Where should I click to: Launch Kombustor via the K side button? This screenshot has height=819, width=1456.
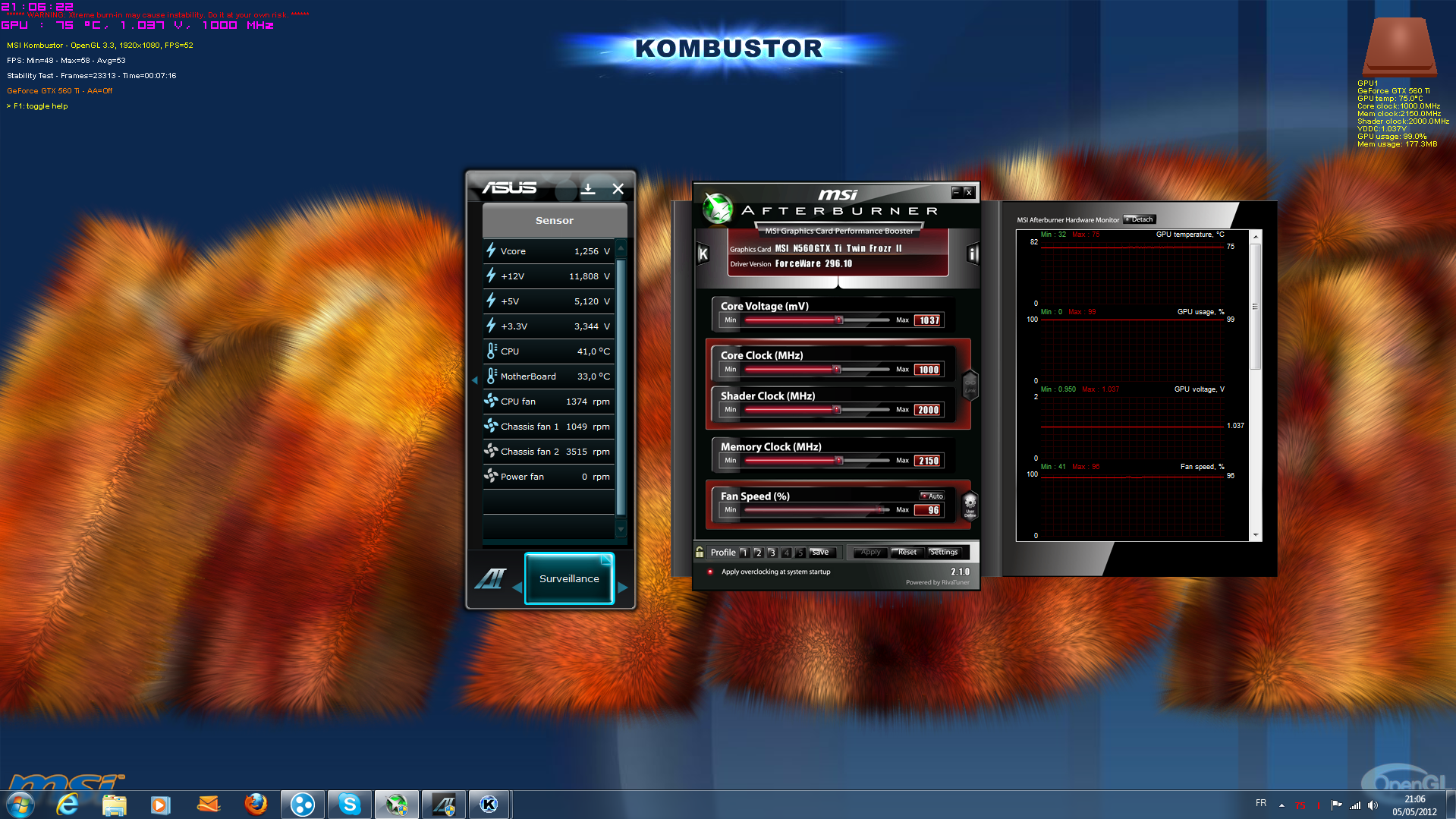pyautogui.click(x=703, y=254)
